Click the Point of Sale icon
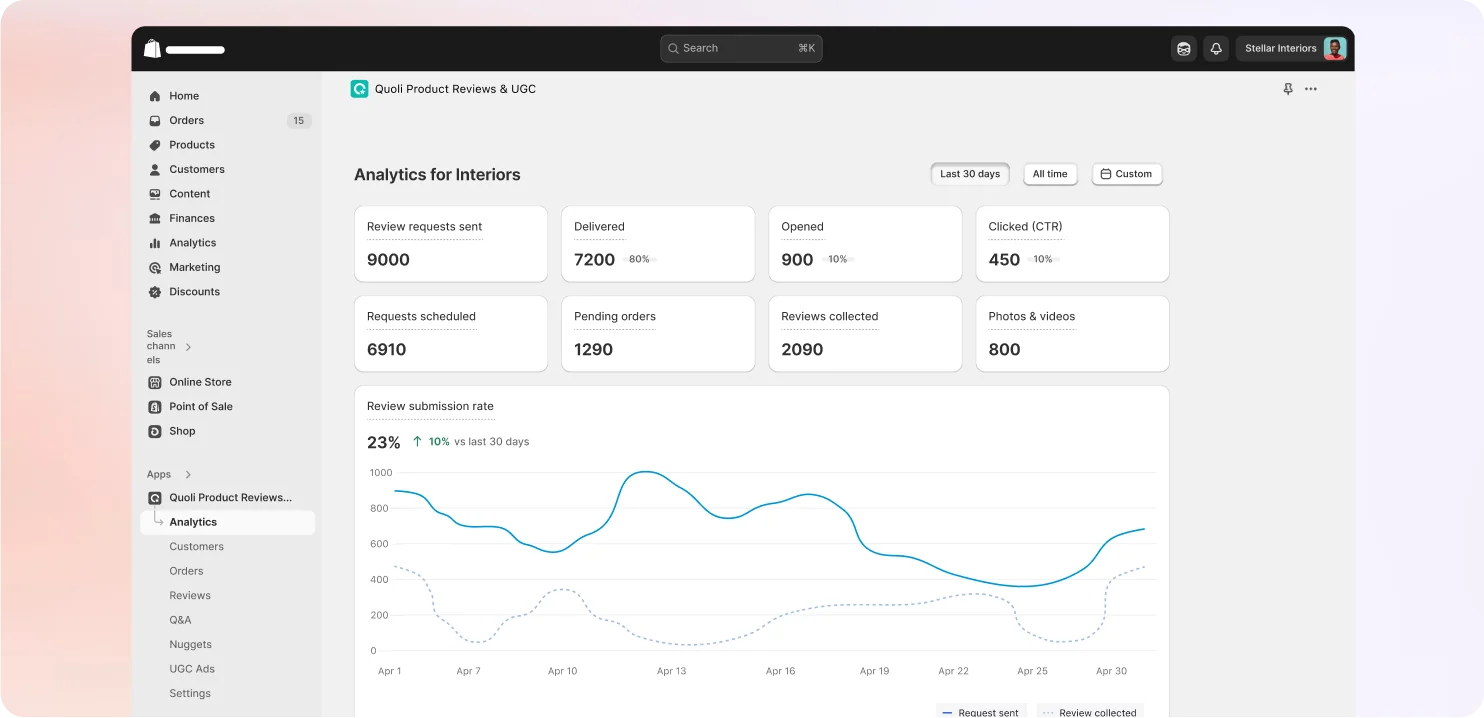This screenshot has height=718, width=1484. pyautogui.click(x=155, y=407)
